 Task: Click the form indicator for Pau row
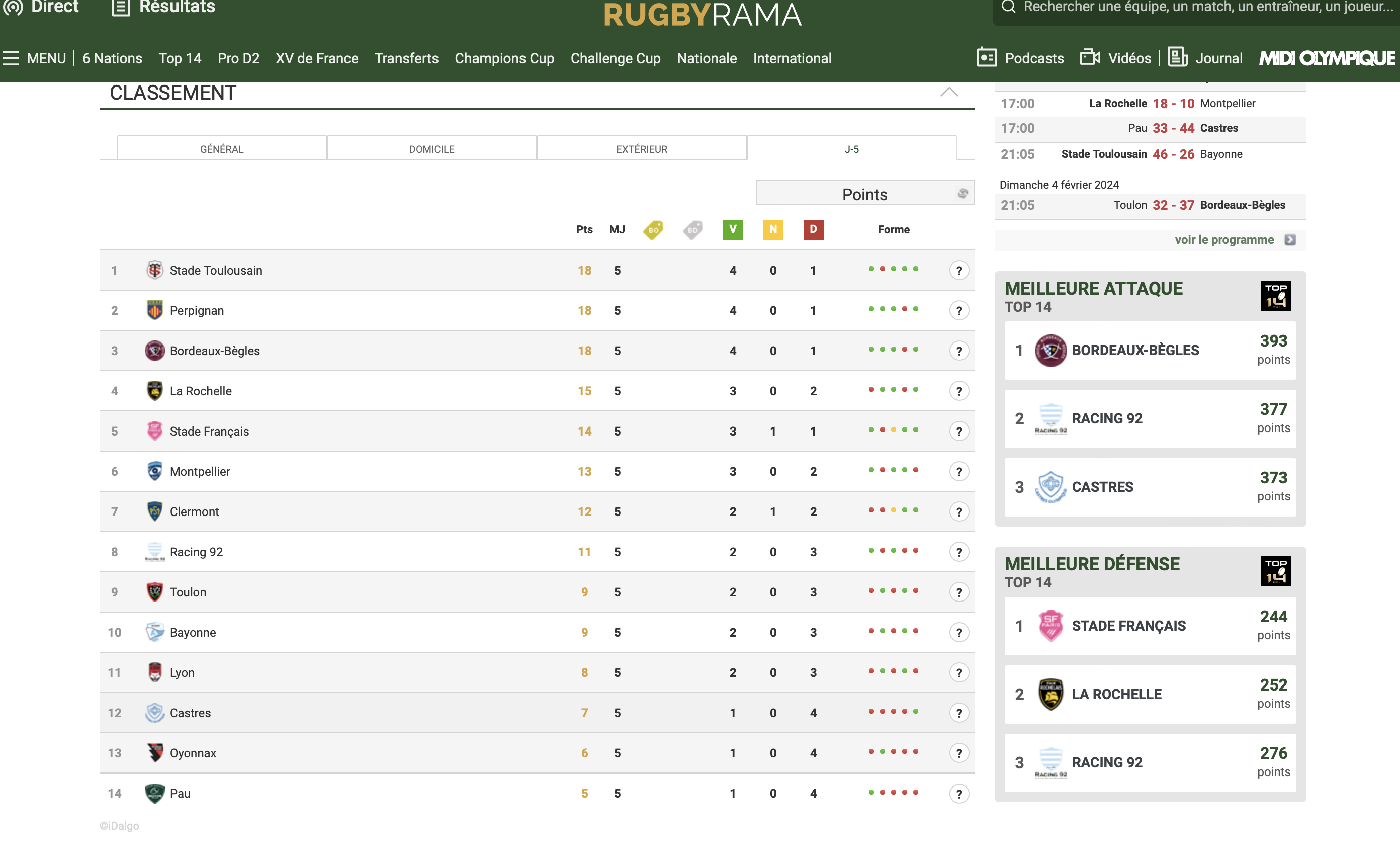(x=892, y=793)
